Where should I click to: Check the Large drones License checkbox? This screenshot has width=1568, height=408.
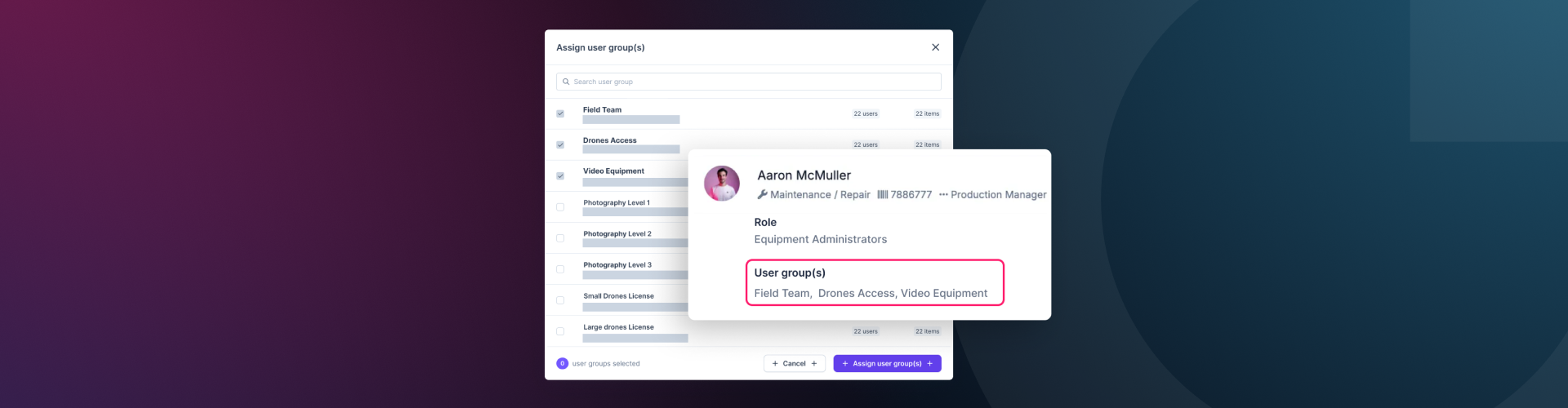click(560, 331)
